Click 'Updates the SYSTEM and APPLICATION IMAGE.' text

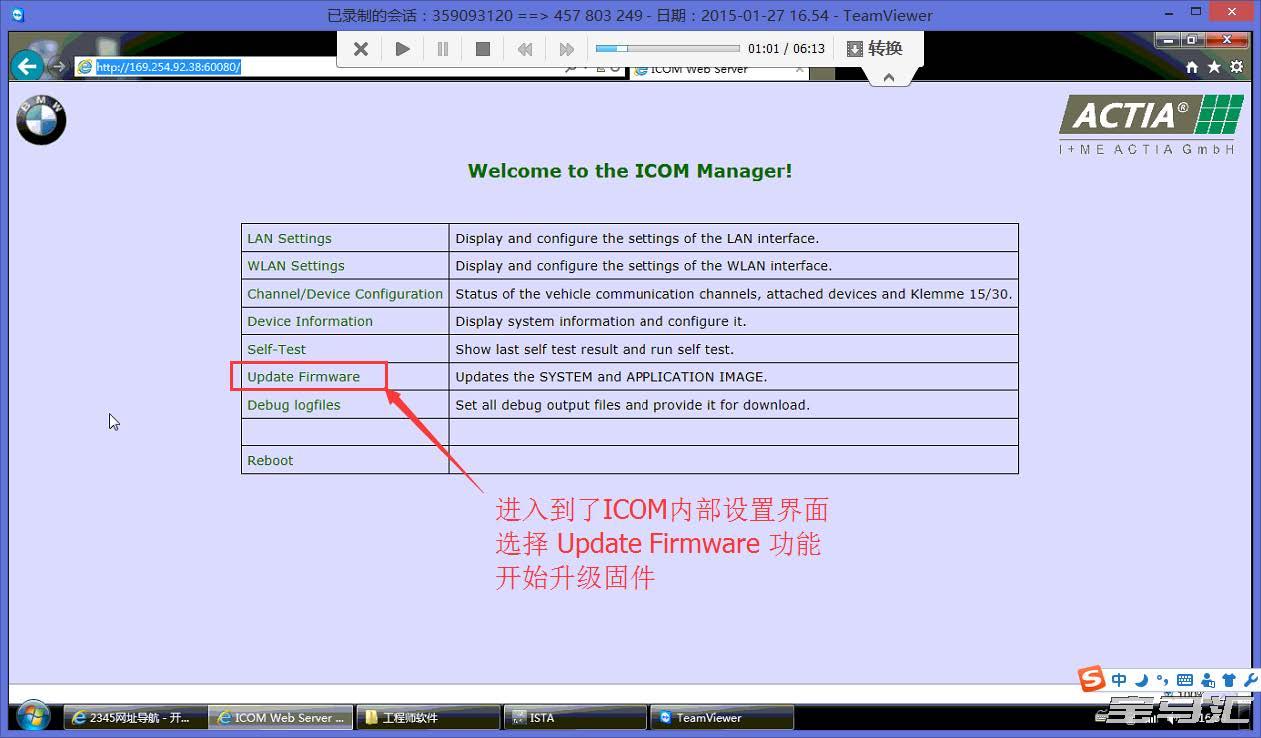pyautogui.click(x=611, y=377)
